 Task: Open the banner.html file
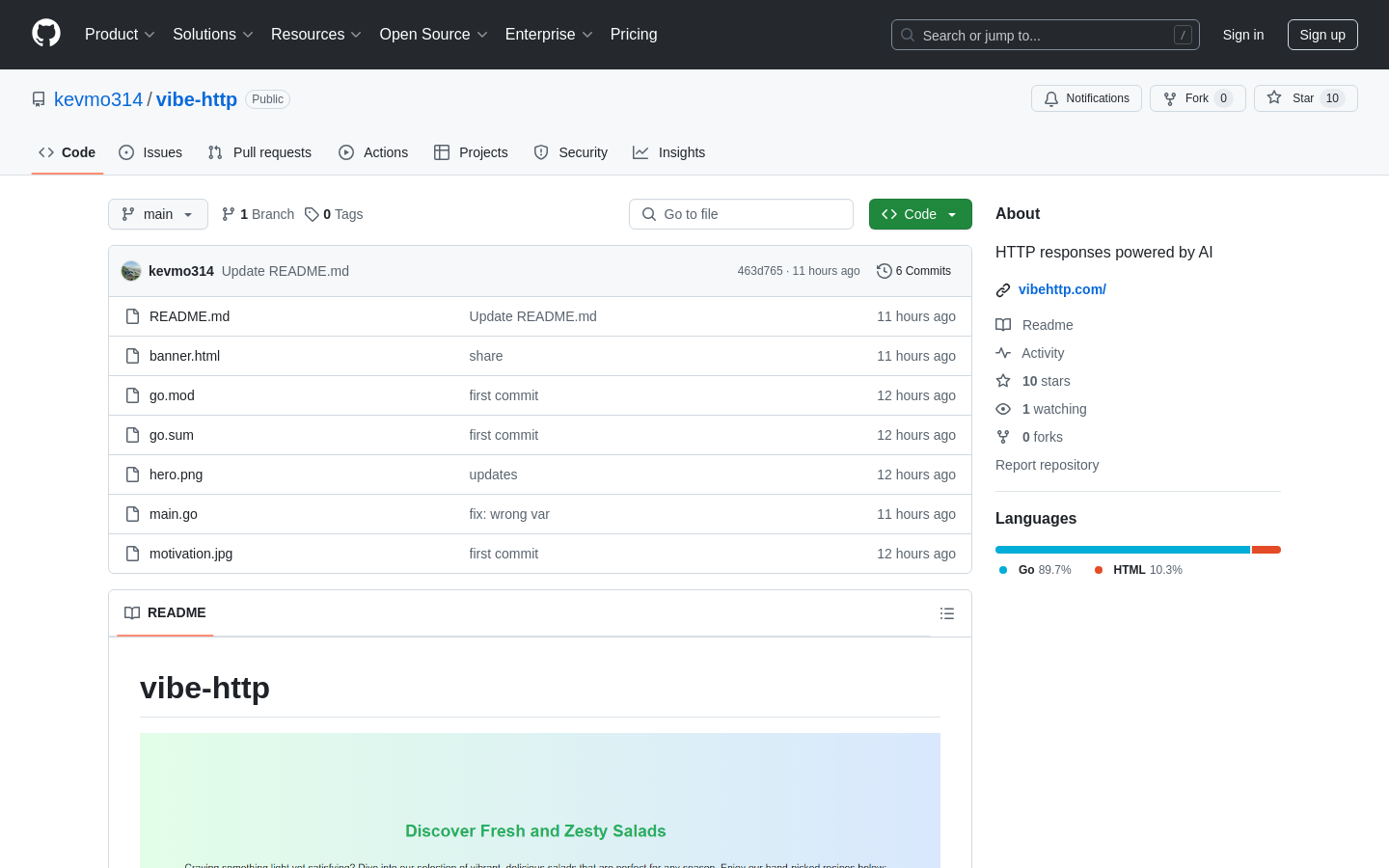(184, 356)
